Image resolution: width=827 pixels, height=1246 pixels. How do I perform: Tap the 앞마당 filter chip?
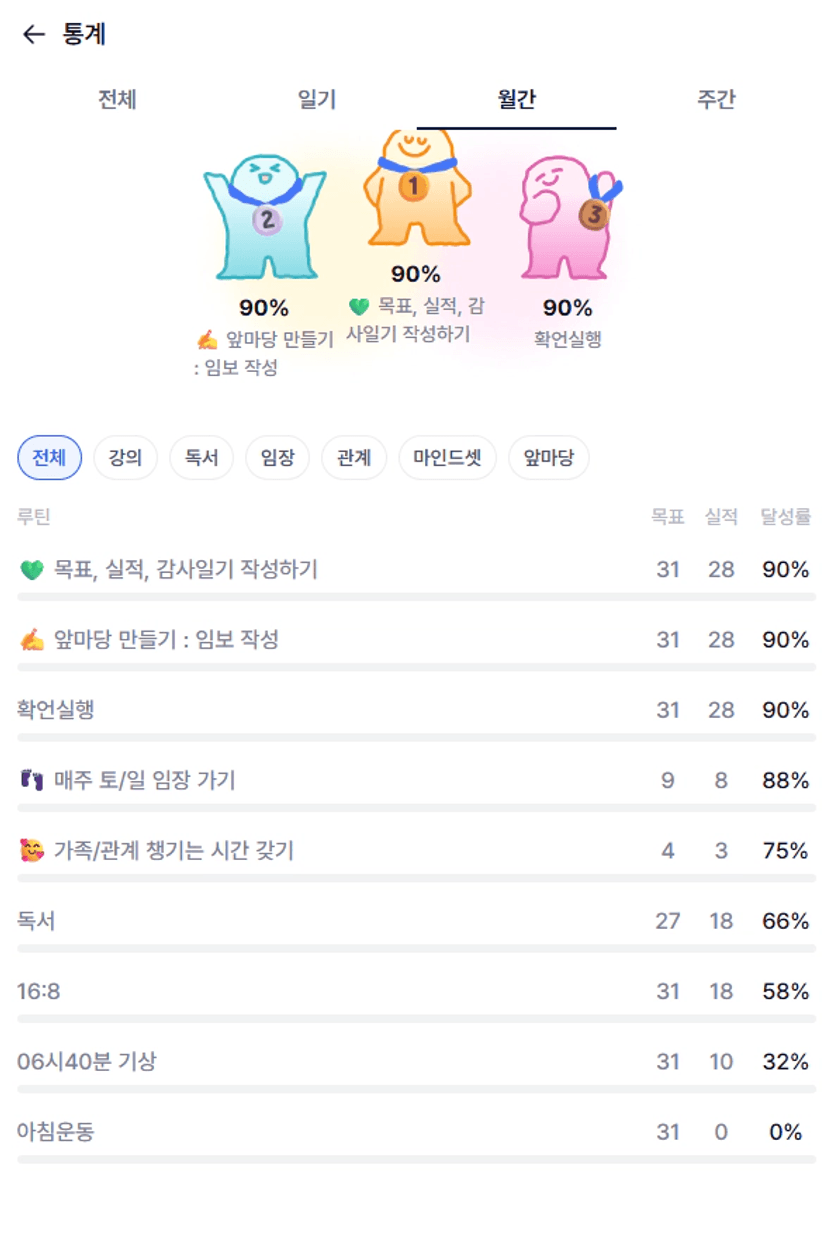[x=549, y=459]
